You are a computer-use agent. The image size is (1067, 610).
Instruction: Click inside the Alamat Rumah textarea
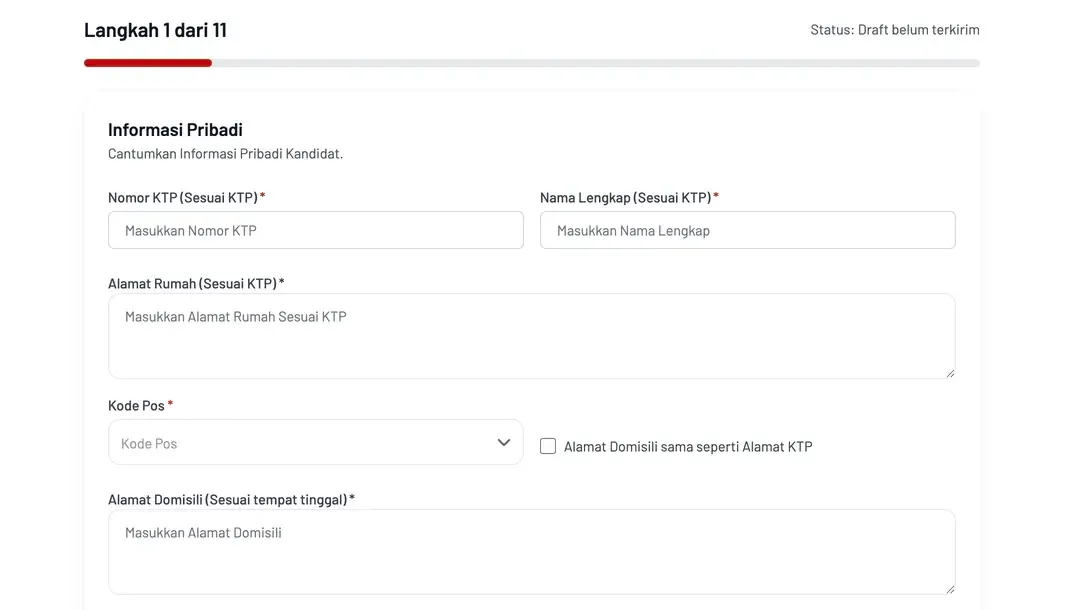531,336
